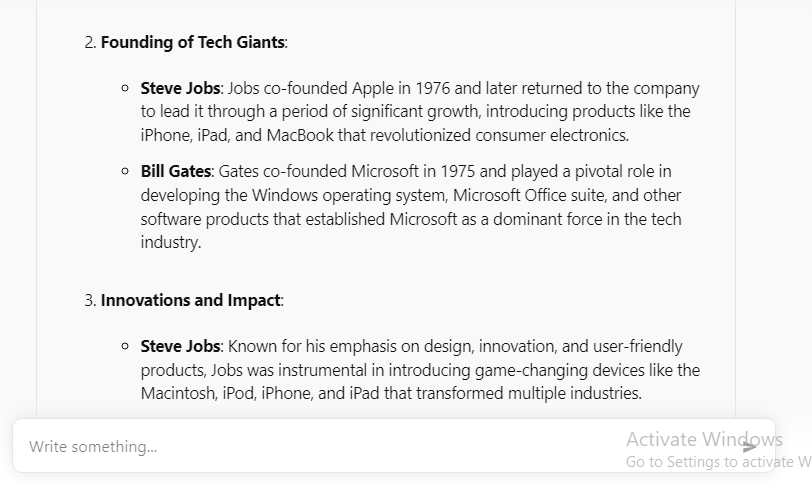Image resolution: width=812 pixels, height=487 pixels.
Task: Click the bold 'Bill Gates' name
Action: pyautogui.click(x=176, y=171)
